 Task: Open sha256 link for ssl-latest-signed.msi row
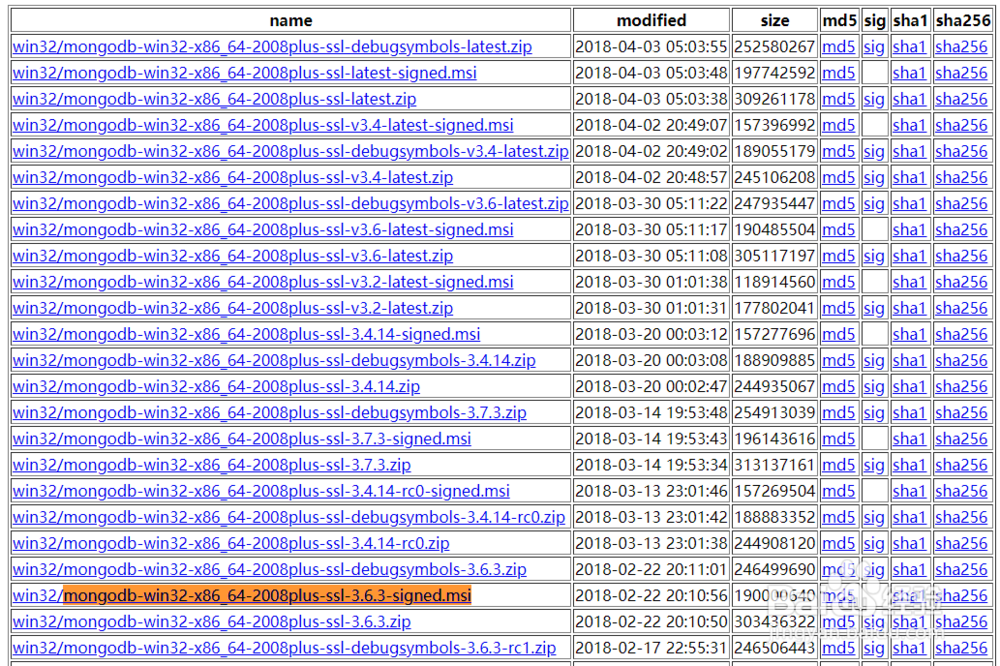coord(961,73)
